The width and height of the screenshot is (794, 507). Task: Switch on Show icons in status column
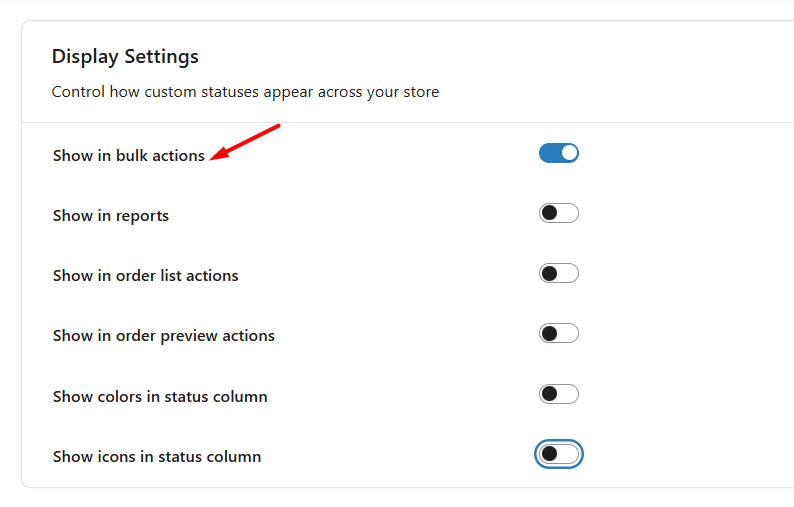[559, 455]
